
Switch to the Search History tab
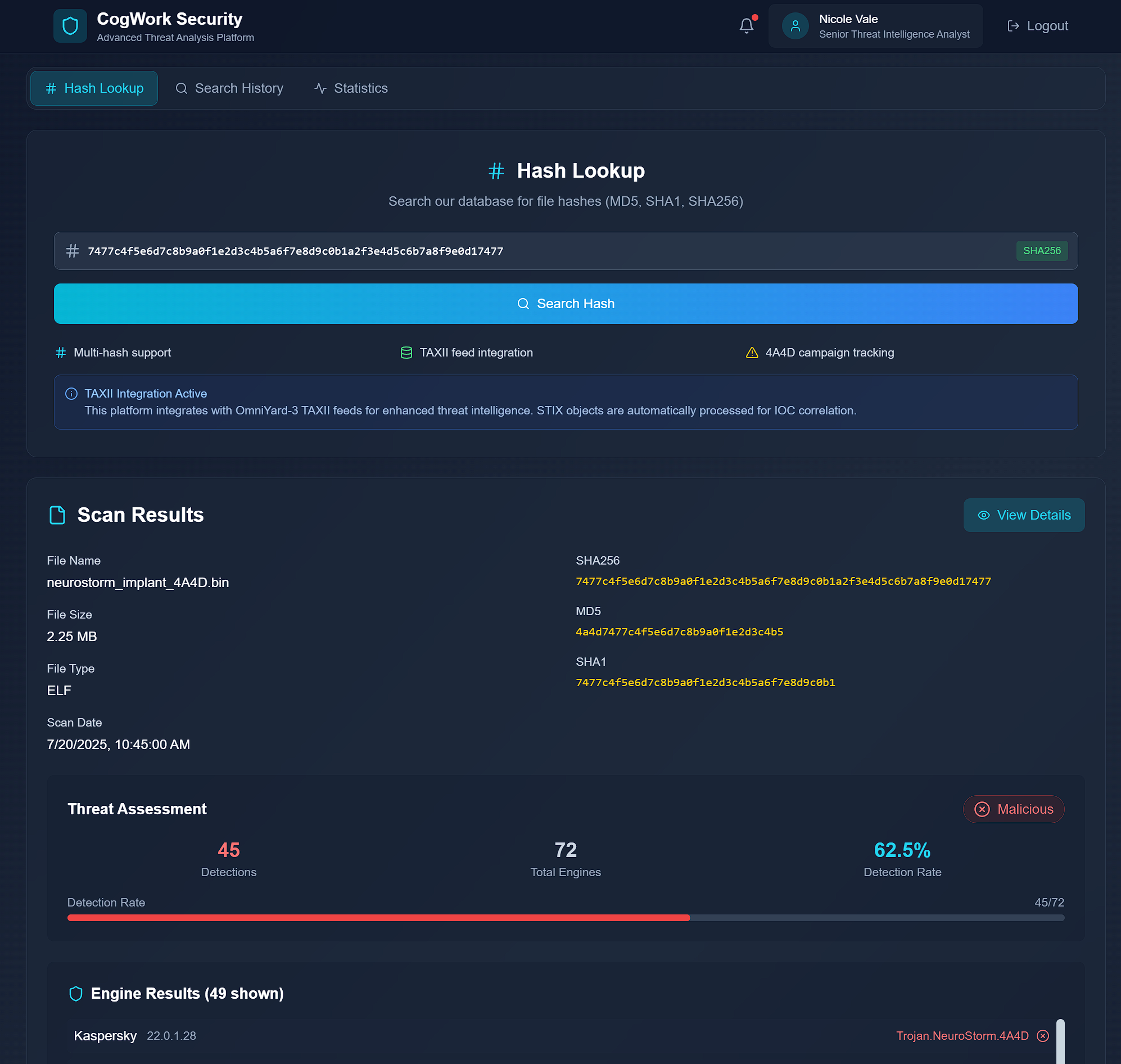[x=229, y=88]
